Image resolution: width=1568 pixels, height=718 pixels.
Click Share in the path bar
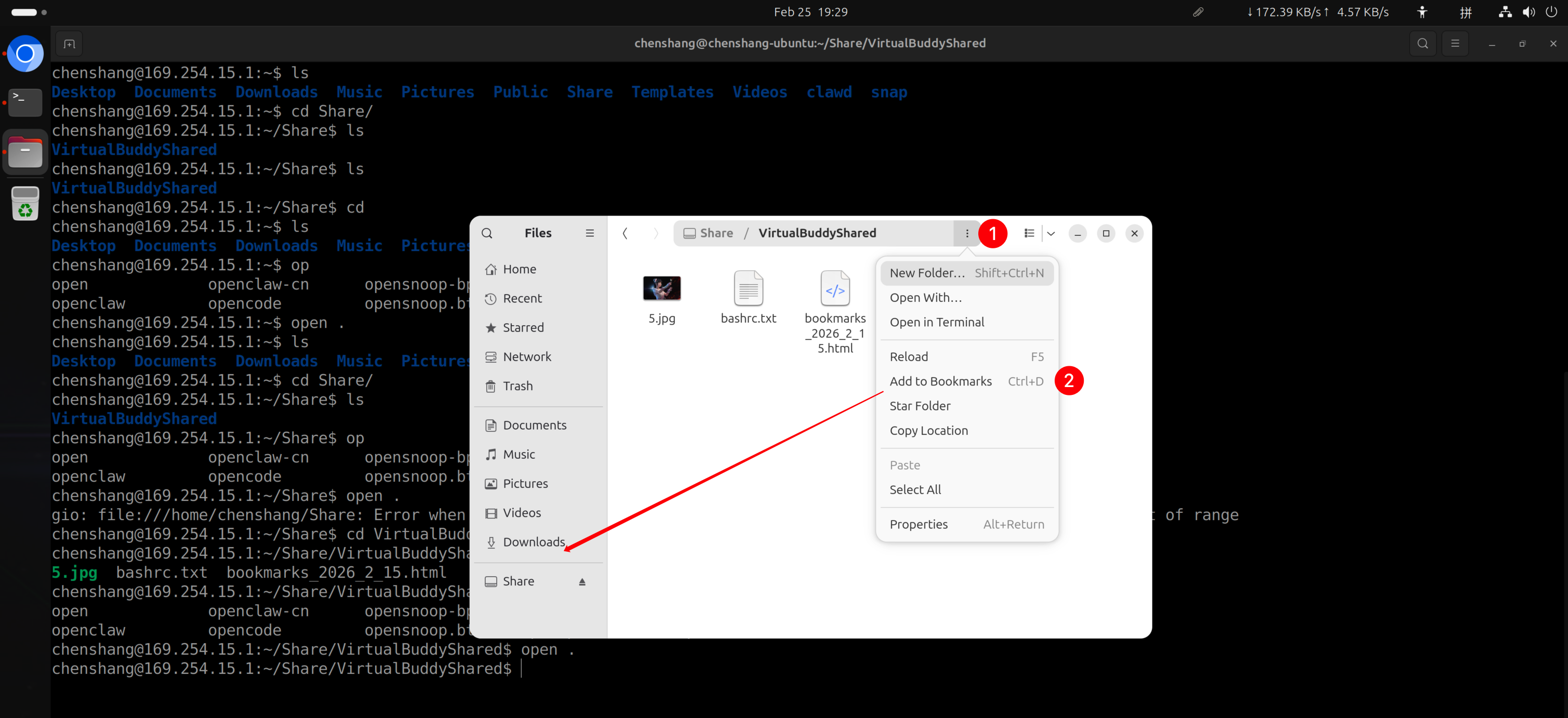coord(716,233)
